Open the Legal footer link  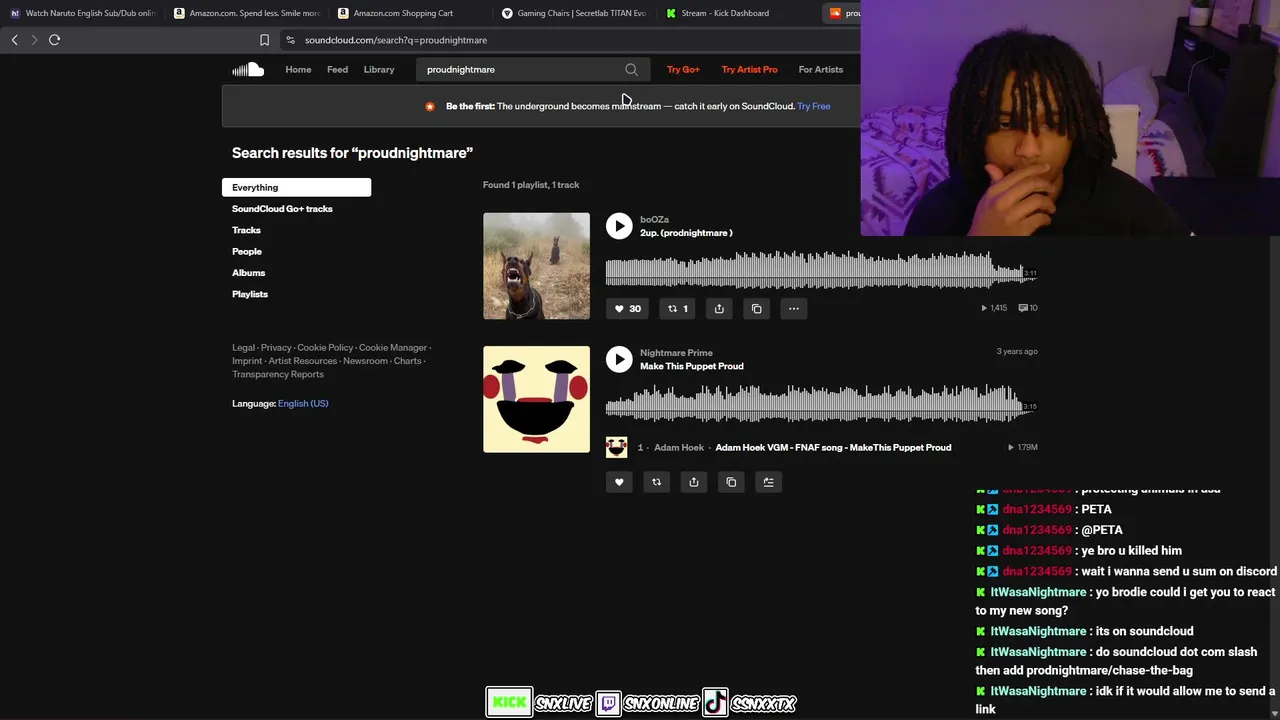pos(243,347)
